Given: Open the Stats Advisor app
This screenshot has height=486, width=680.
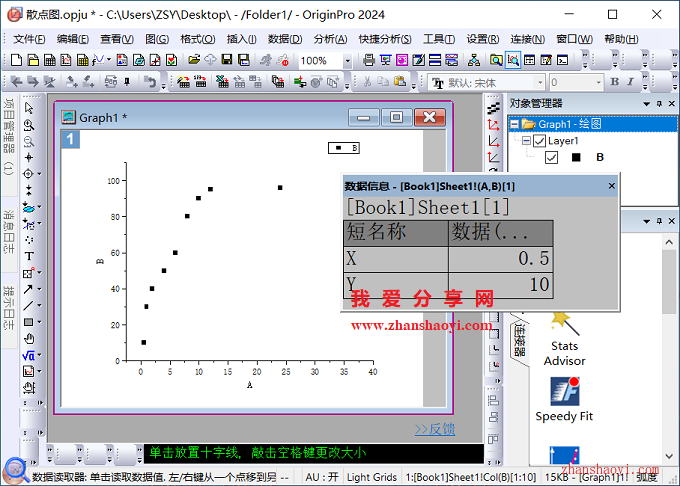Looking at the screenshot, I should click(565, 339).
